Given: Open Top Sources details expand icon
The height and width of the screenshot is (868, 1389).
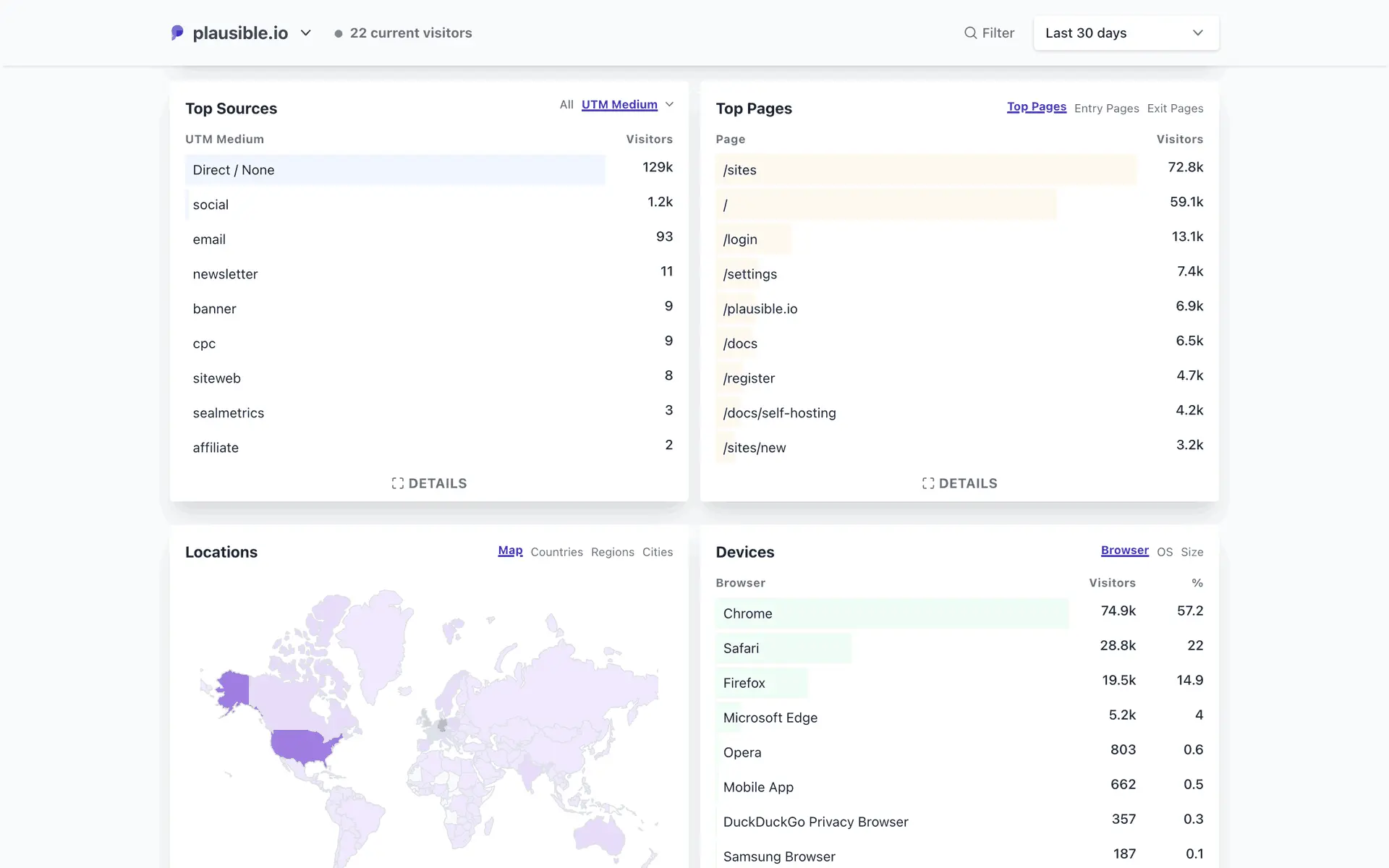Looking at the screenshot, I should pos(397,483).
